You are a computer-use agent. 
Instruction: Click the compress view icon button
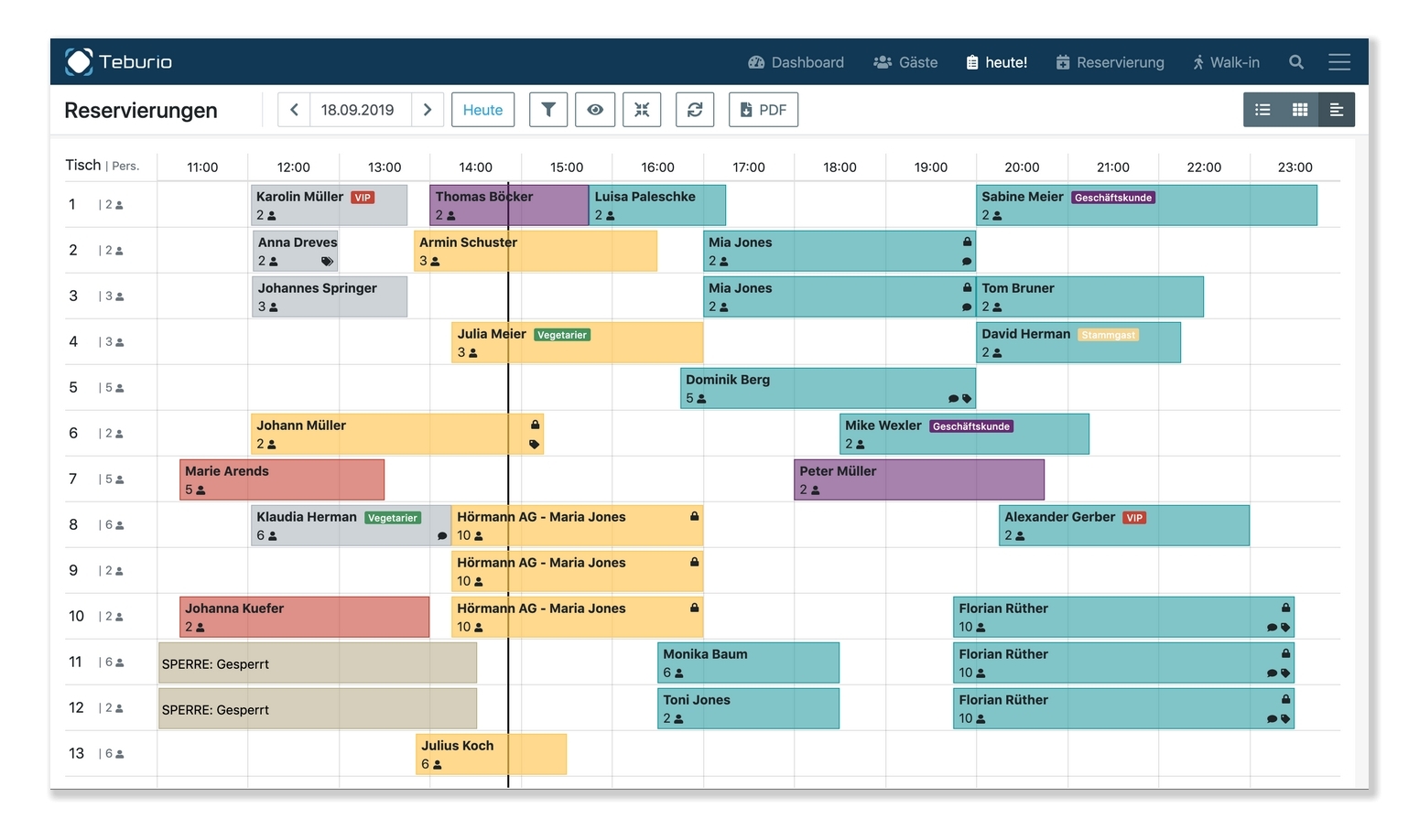[642, 110]
